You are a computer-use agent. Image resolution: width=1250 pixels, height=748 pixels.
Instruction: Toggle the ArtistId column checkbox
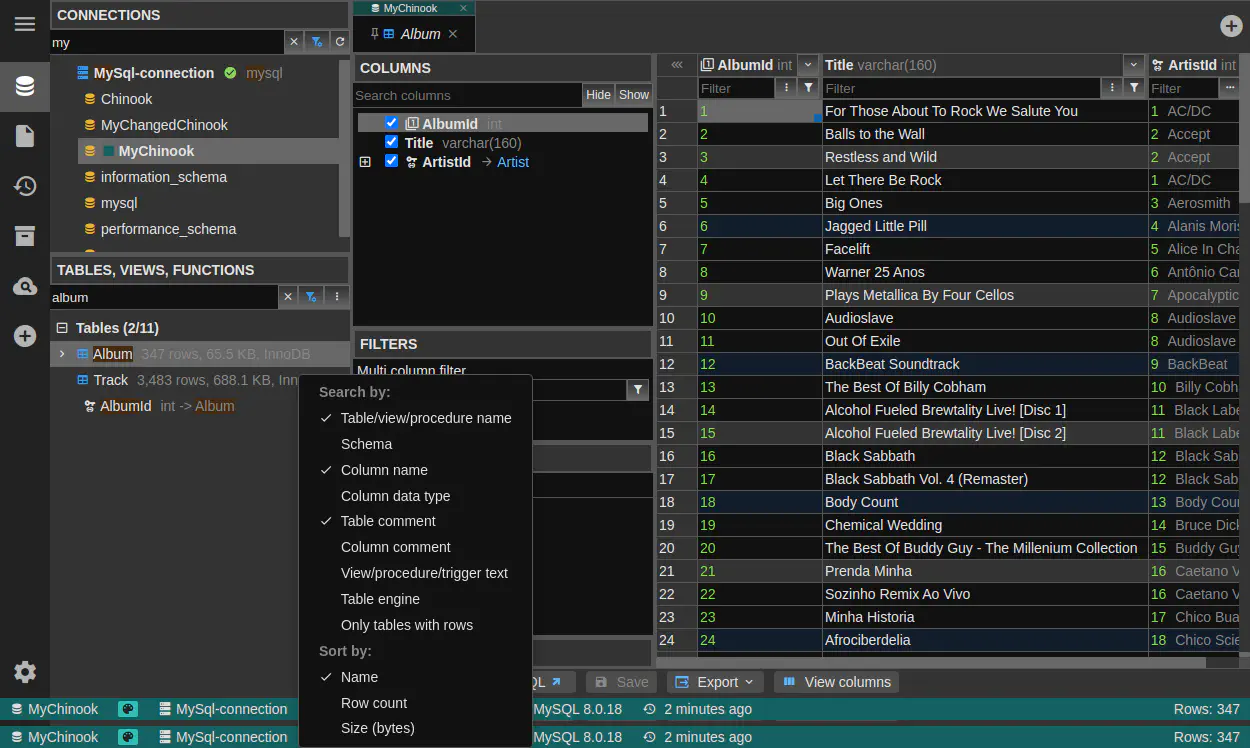coord(392,161)
